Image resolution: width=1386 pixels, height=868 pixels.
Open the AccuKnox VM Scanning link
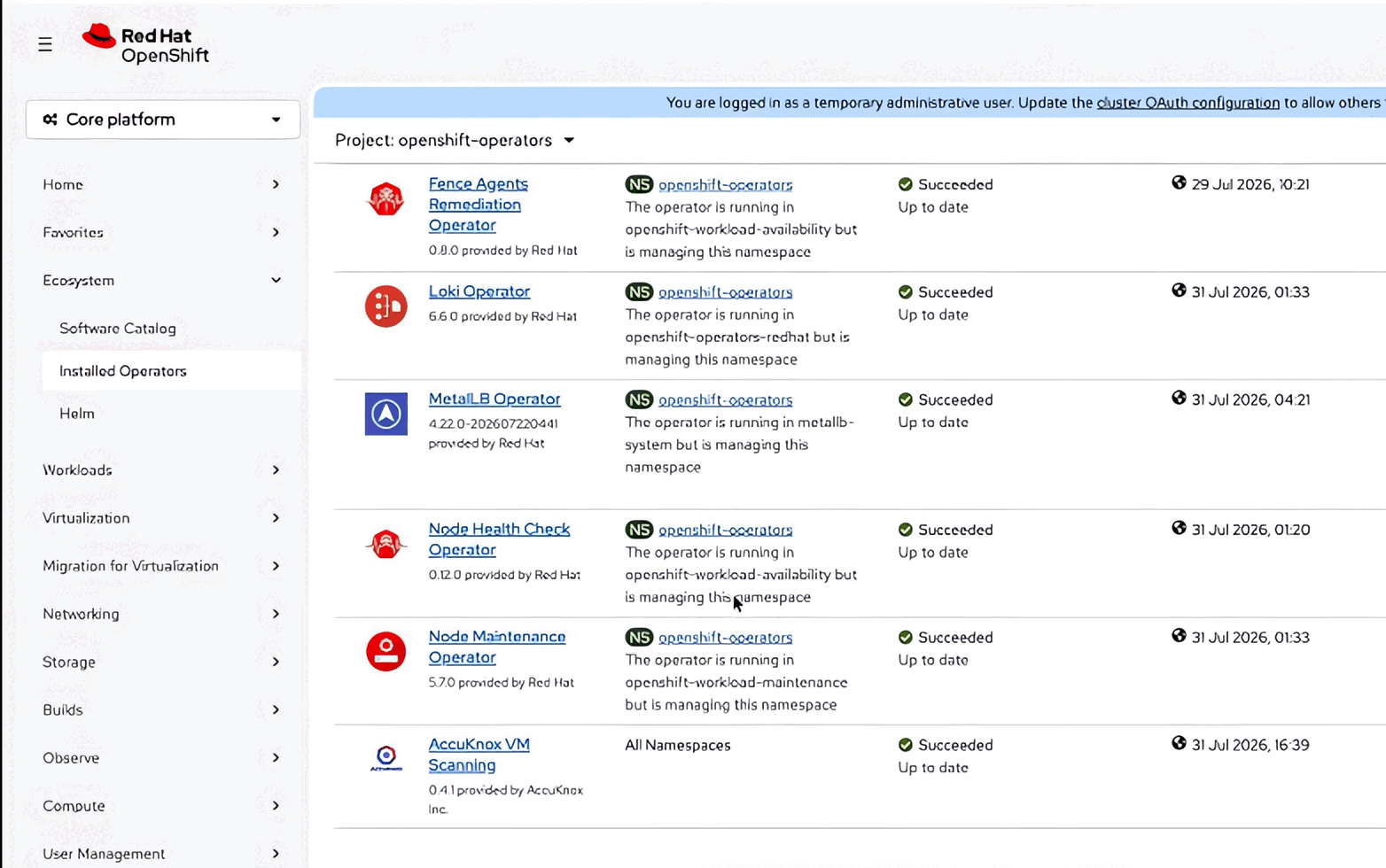click(x=479, y=755)
